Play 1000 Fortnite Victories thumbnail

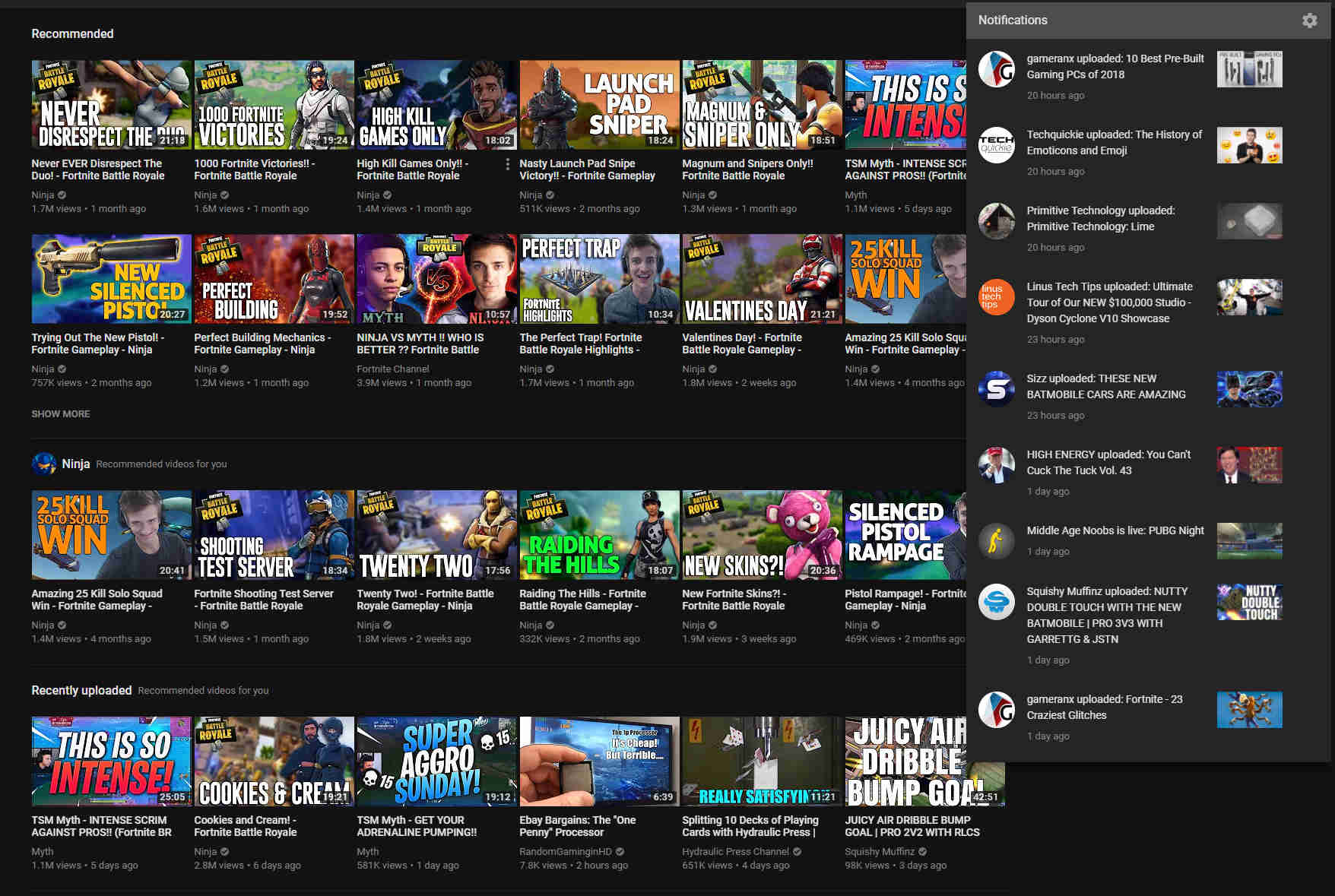tap(274, 105)
